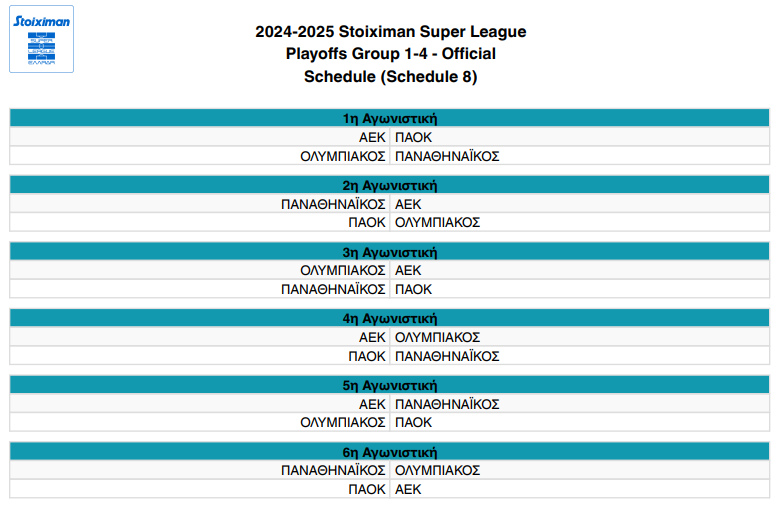
Task: Click the "2024-2025 Stoiximan Super League" title line
Action: pos(390,32)
